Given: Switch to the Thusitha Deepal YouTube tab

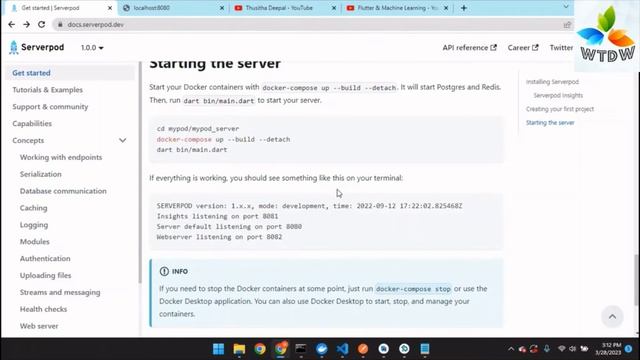Looking at the screenshot, I should coord(284,8).
